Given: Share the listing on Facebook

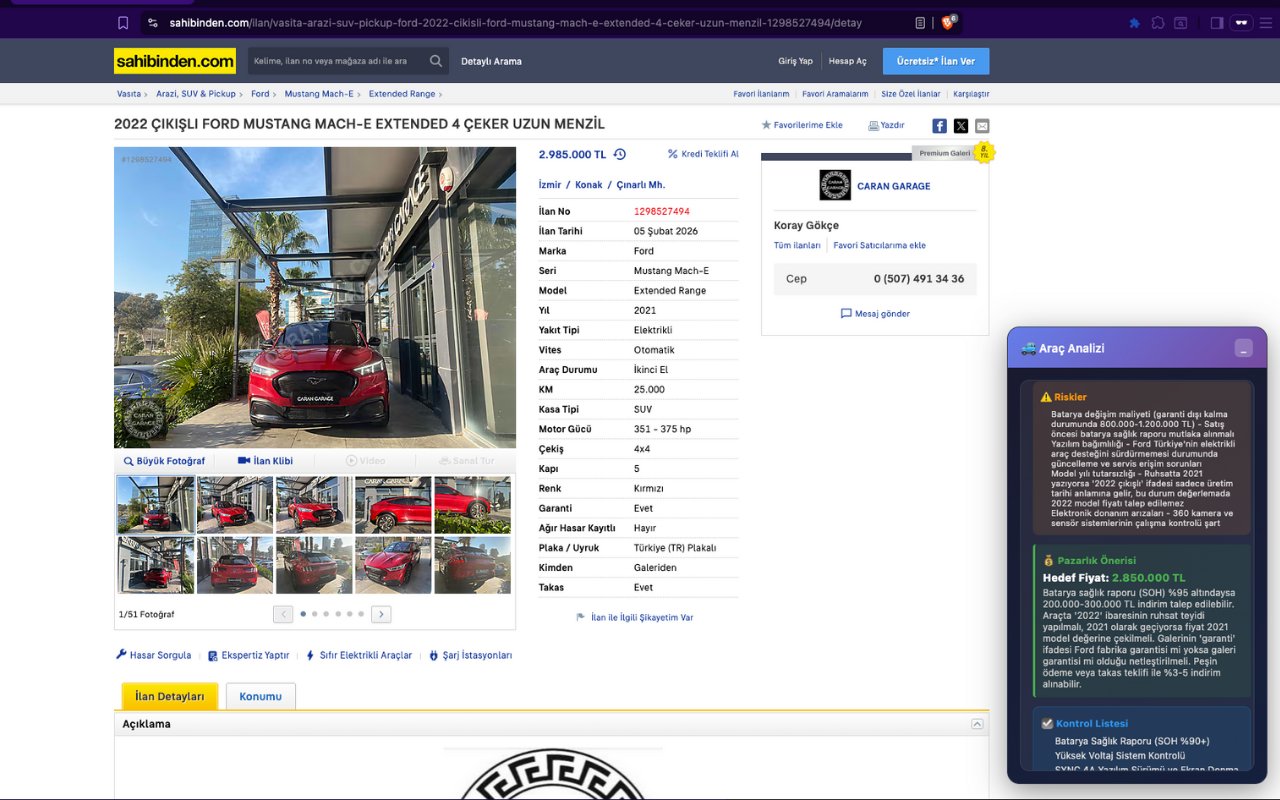Looking at the screenshot, I should [940, 126].
